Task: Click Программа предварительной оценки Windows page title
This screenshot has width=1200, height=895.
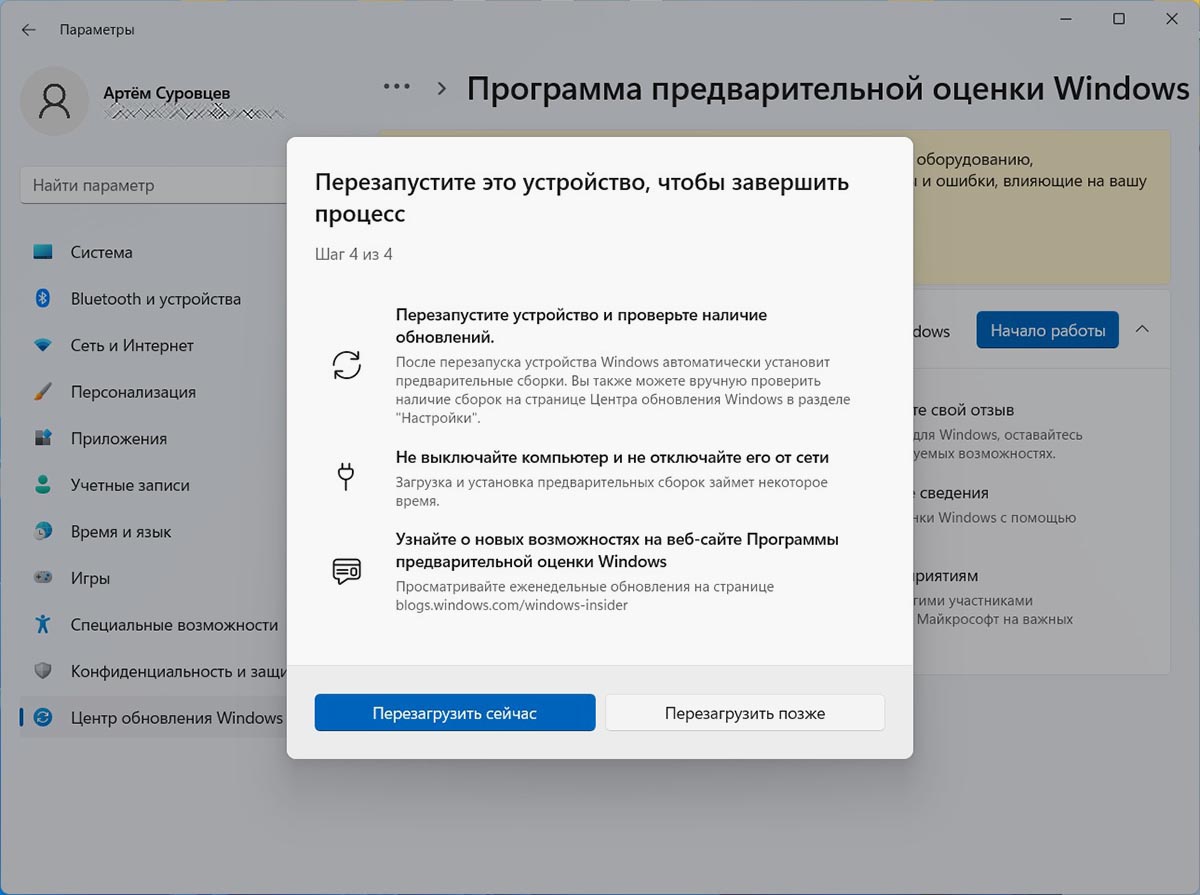Action: [828, 88]
